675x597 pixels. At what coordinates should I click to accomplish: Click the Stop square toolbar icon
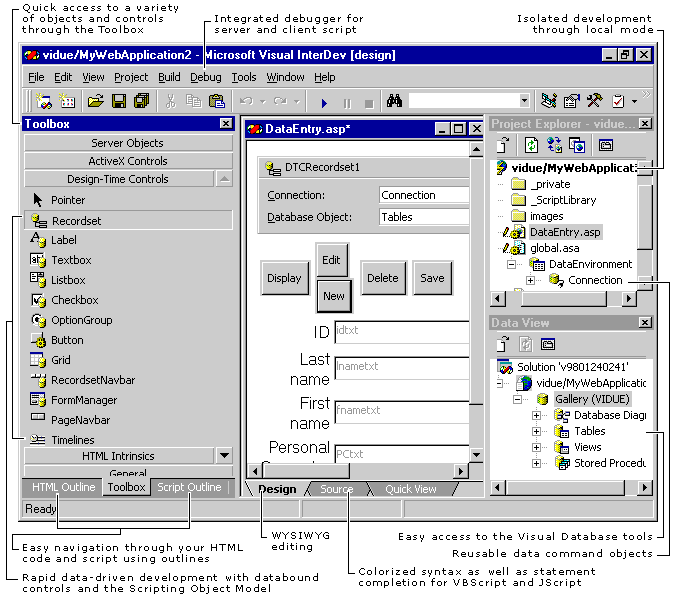tap(369, 104)
